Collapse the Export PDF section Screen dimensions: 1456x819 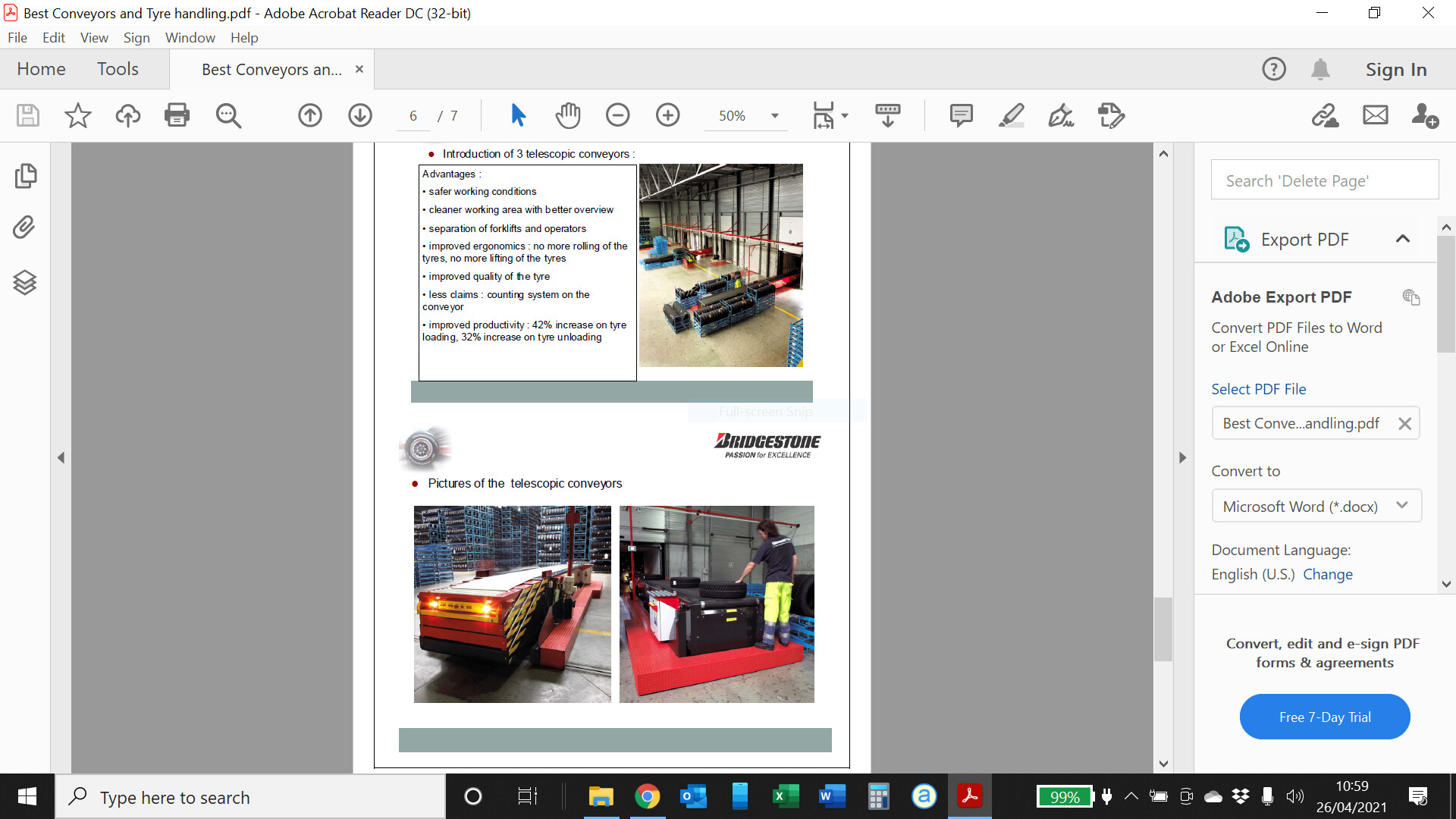[x=1402, y=239]
